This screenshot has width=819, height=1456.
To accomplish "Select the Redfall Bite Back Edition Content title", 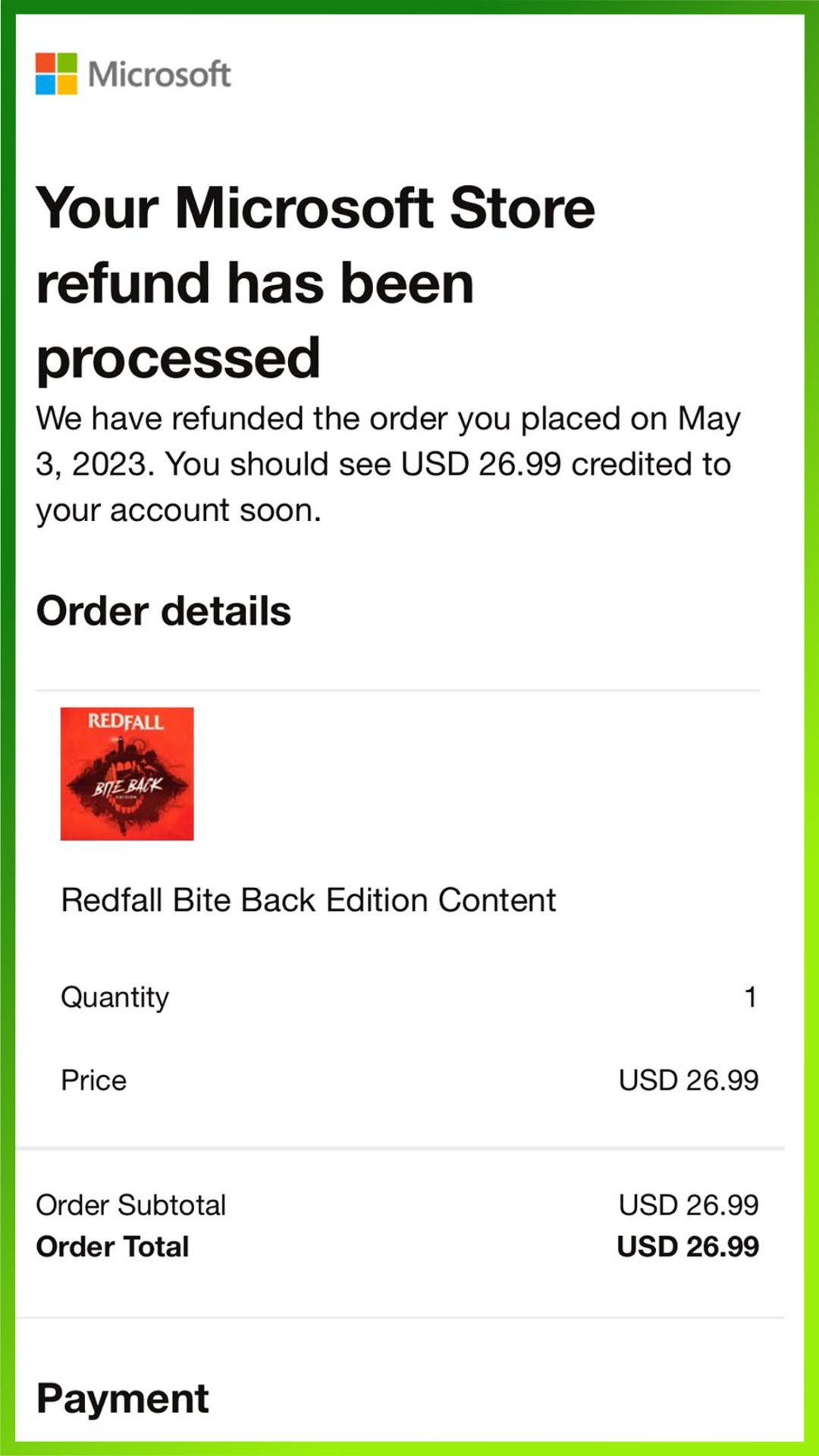I will coord(308,900).
